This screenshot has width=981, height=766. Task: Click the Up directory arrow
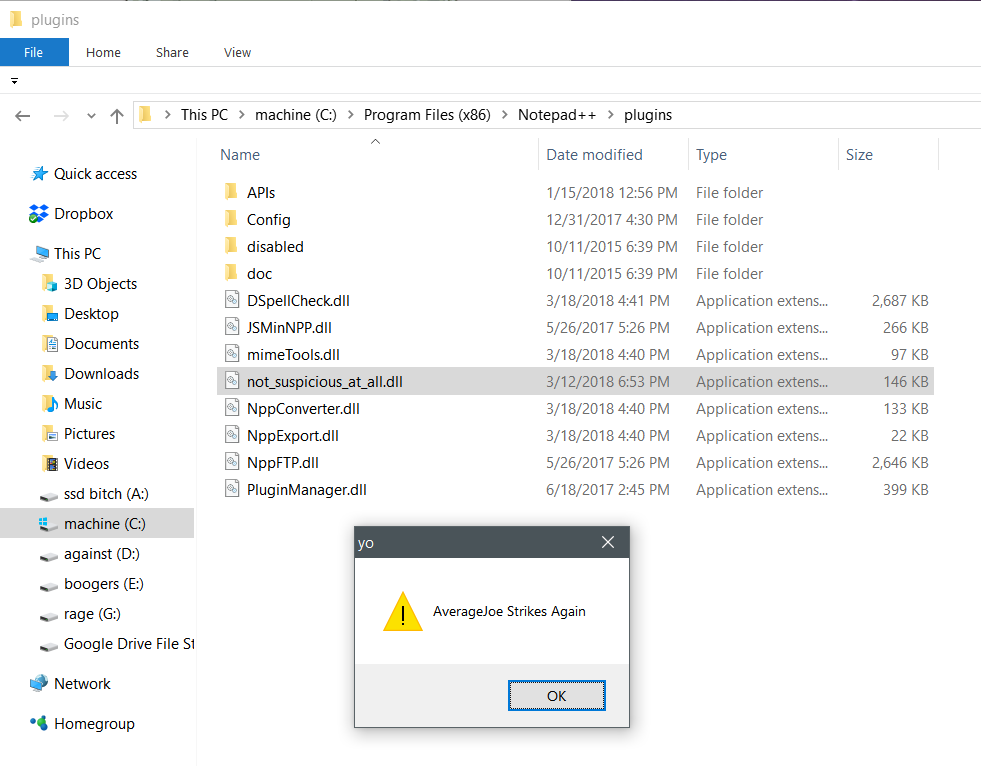[x=117, y=116]
